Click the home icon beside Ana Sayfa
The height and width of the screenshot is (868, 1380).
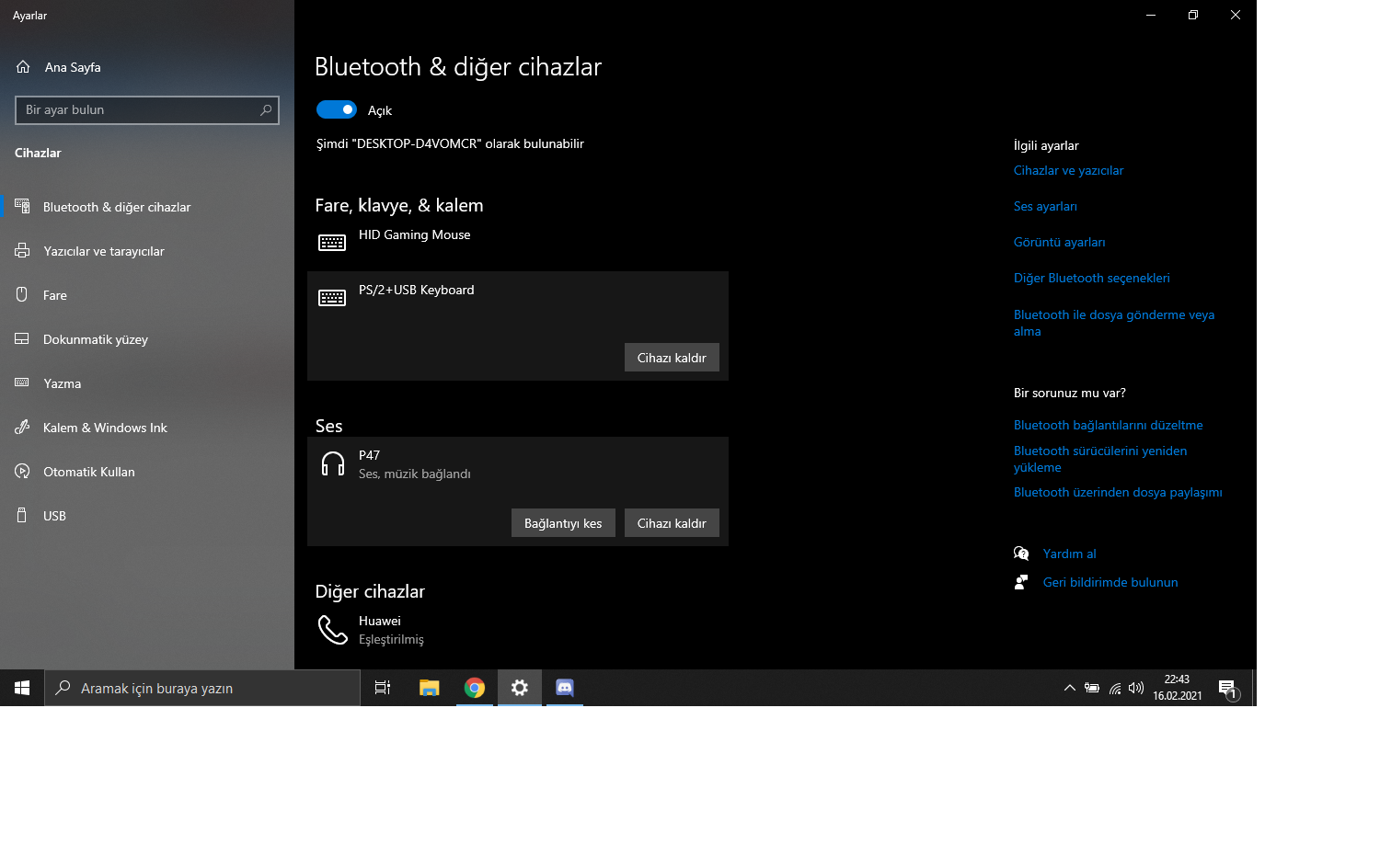coord(23,67)
